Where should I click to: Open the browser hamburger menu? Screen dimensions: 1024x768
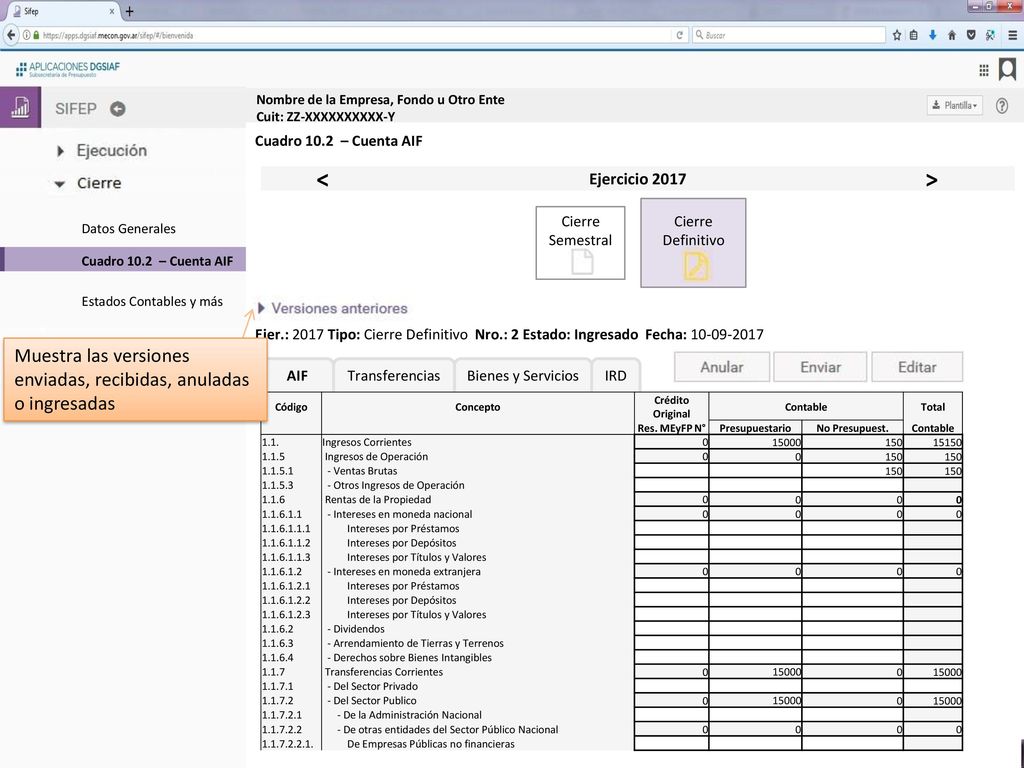(1012, 35)
